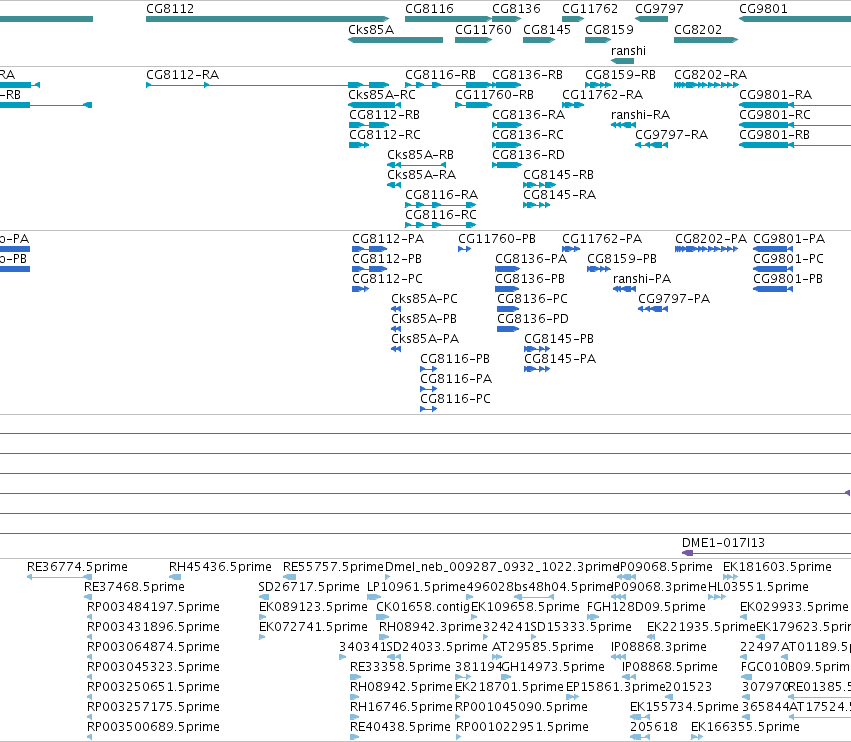Select the RH45436.5prime EST

[x=175, y=577]
